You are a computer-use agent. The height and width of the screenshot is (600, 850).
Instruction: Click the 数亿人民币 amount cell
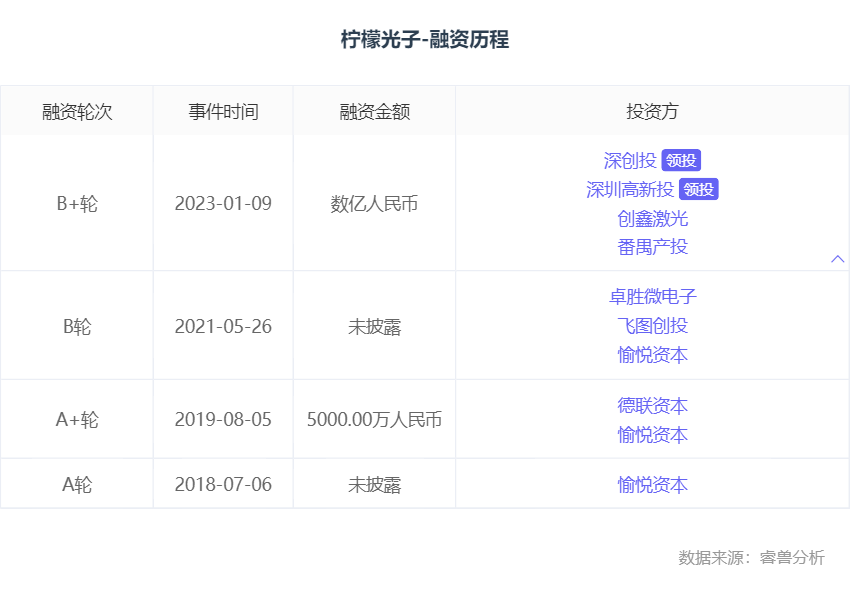point(375,204)
